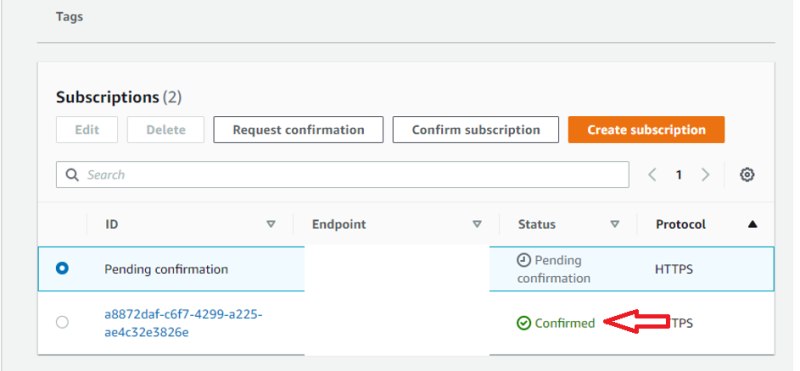Select the Pending confirmation subscription radio button

(62, 268)
